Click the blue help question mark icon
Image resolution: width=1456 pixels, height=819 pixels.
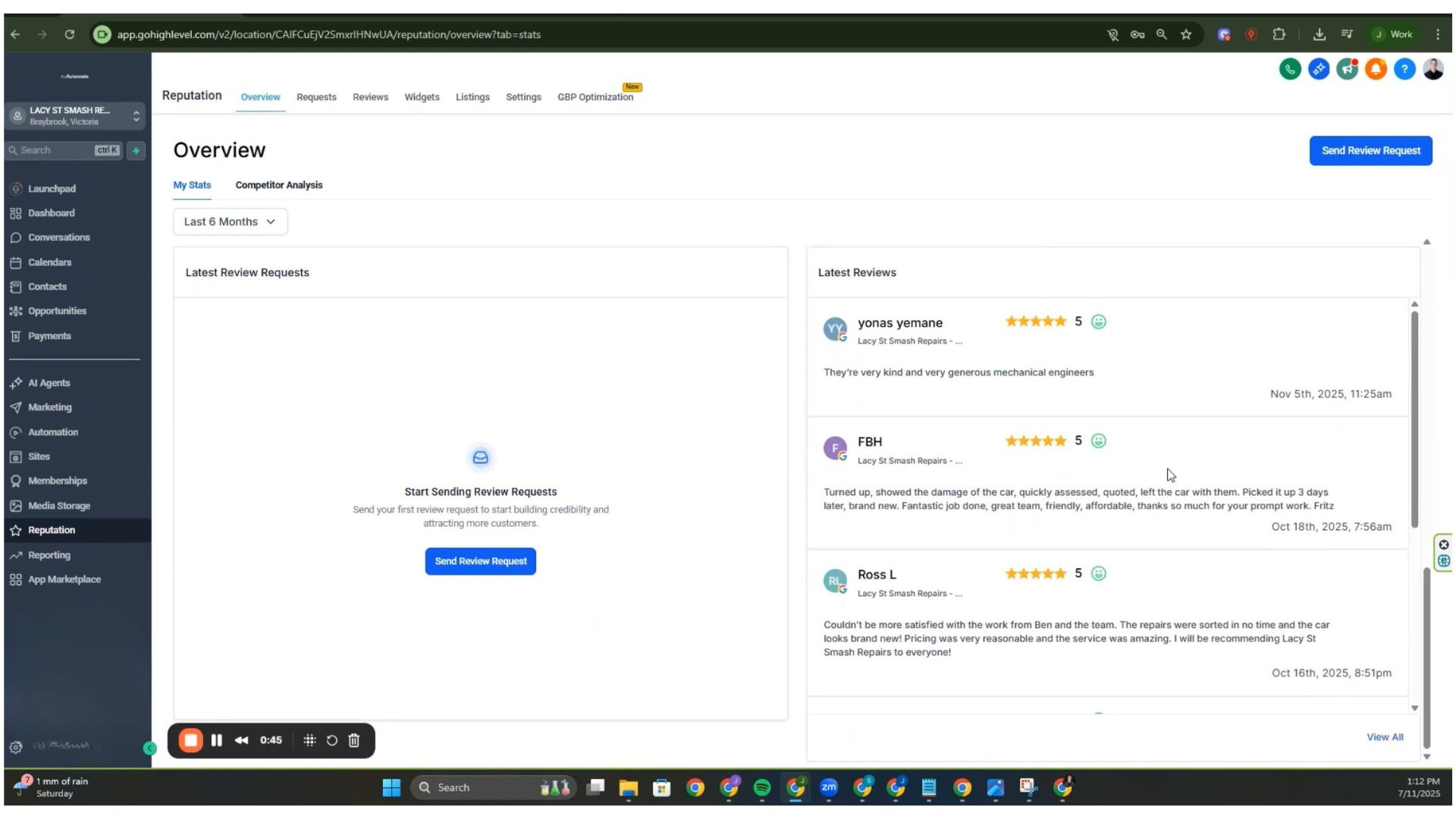coord(1404,69)
